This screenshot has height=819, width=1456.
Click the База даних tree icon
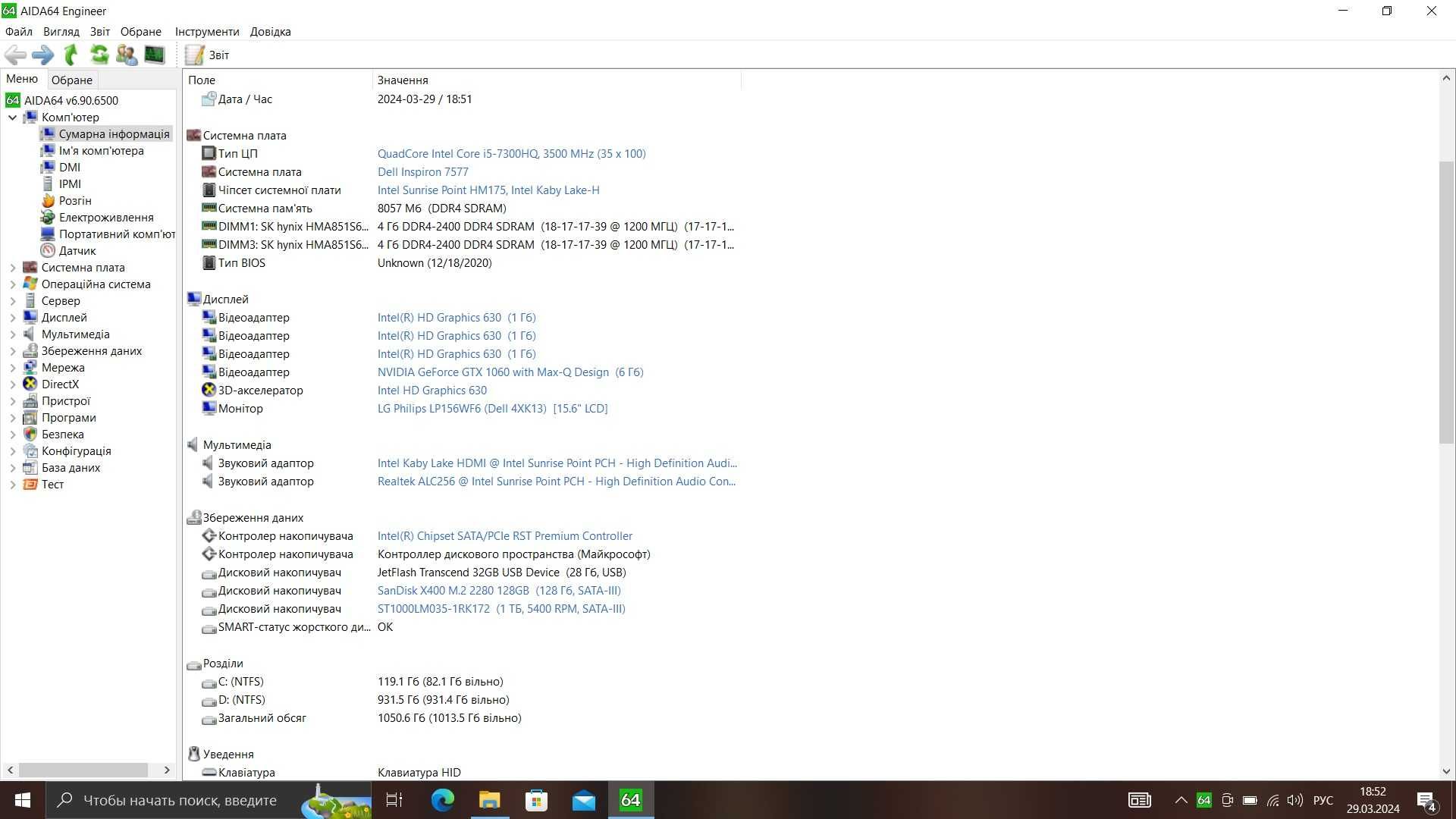pyautogui.click(x=30, y=468)
